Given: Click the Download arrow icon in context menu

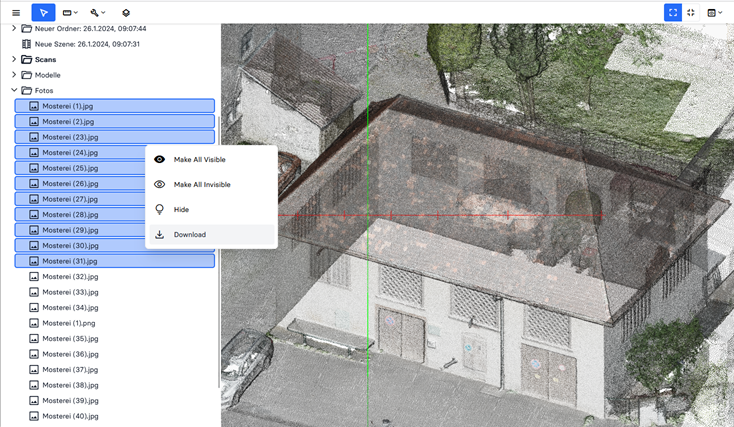Looking at the screenshot, I should point(159,235).
